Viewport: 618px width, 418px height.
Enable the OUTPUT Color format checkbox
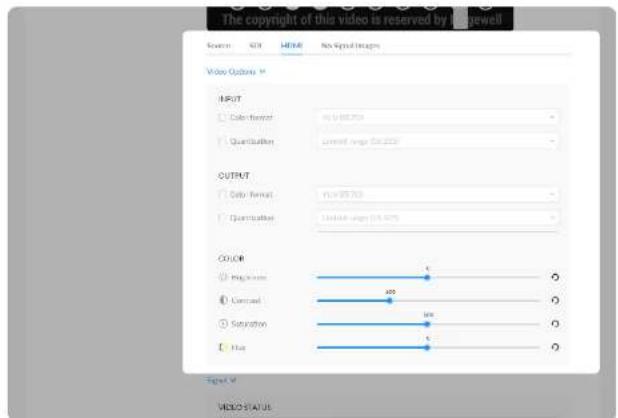(222, 194)
